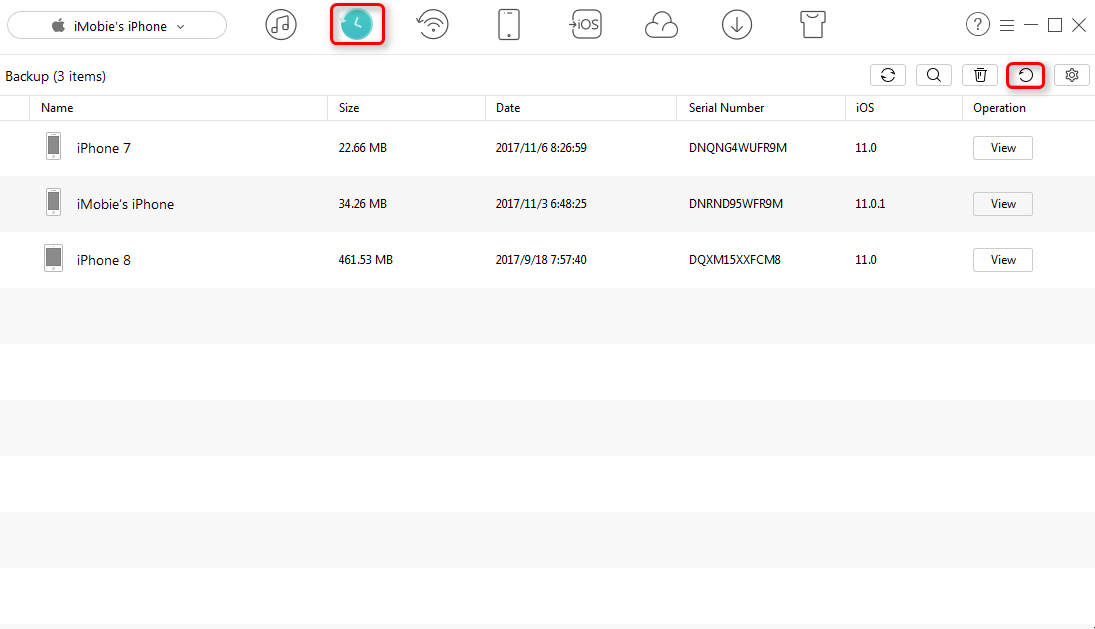The image size is (1095, 629).
Task: Select the iPhone 7 backup row name
Action: [x=103, y=148]
